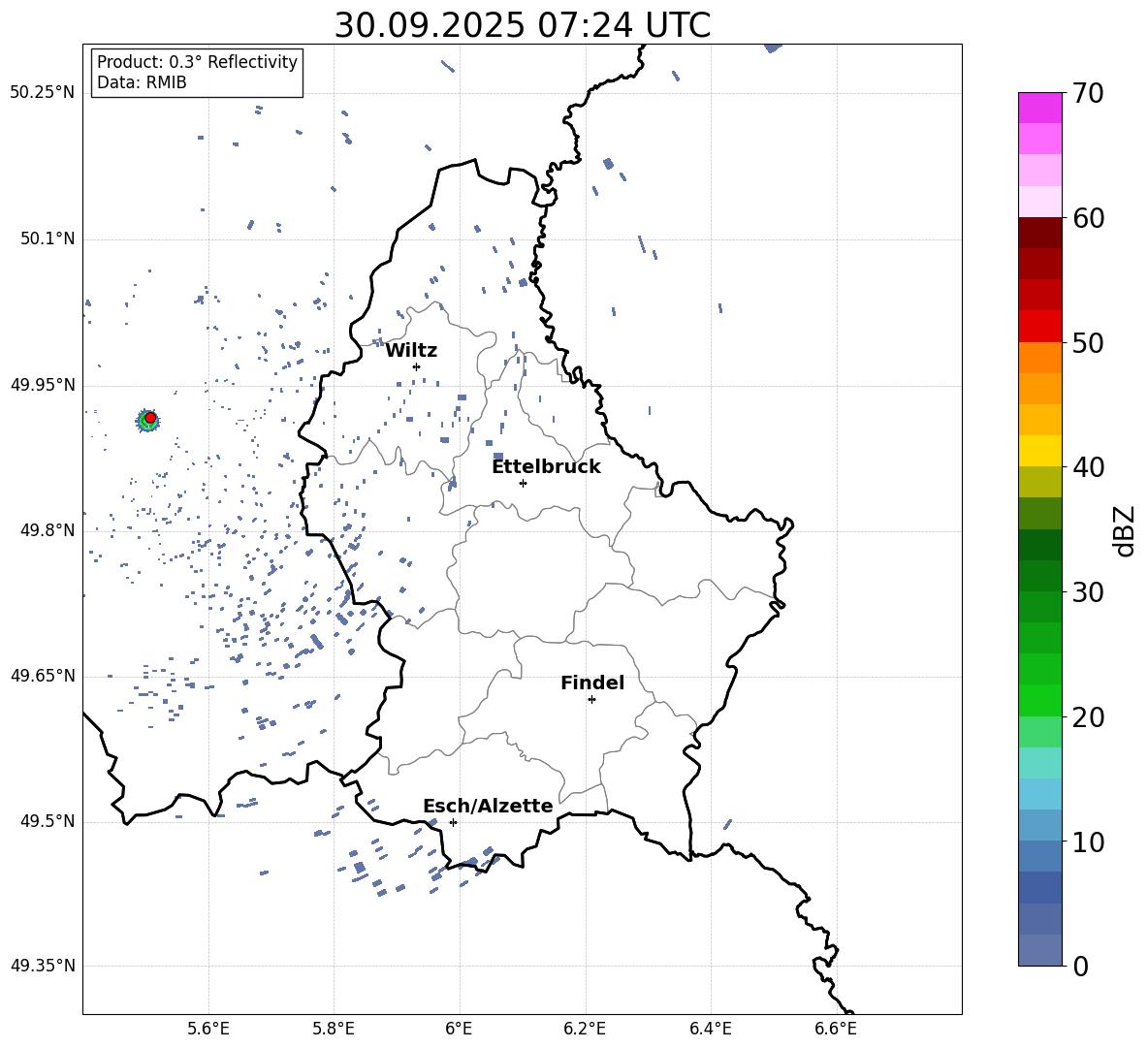Select the Ettelbruck city label
Viewport: 1148px width, 1048px height.
point(546,466)
